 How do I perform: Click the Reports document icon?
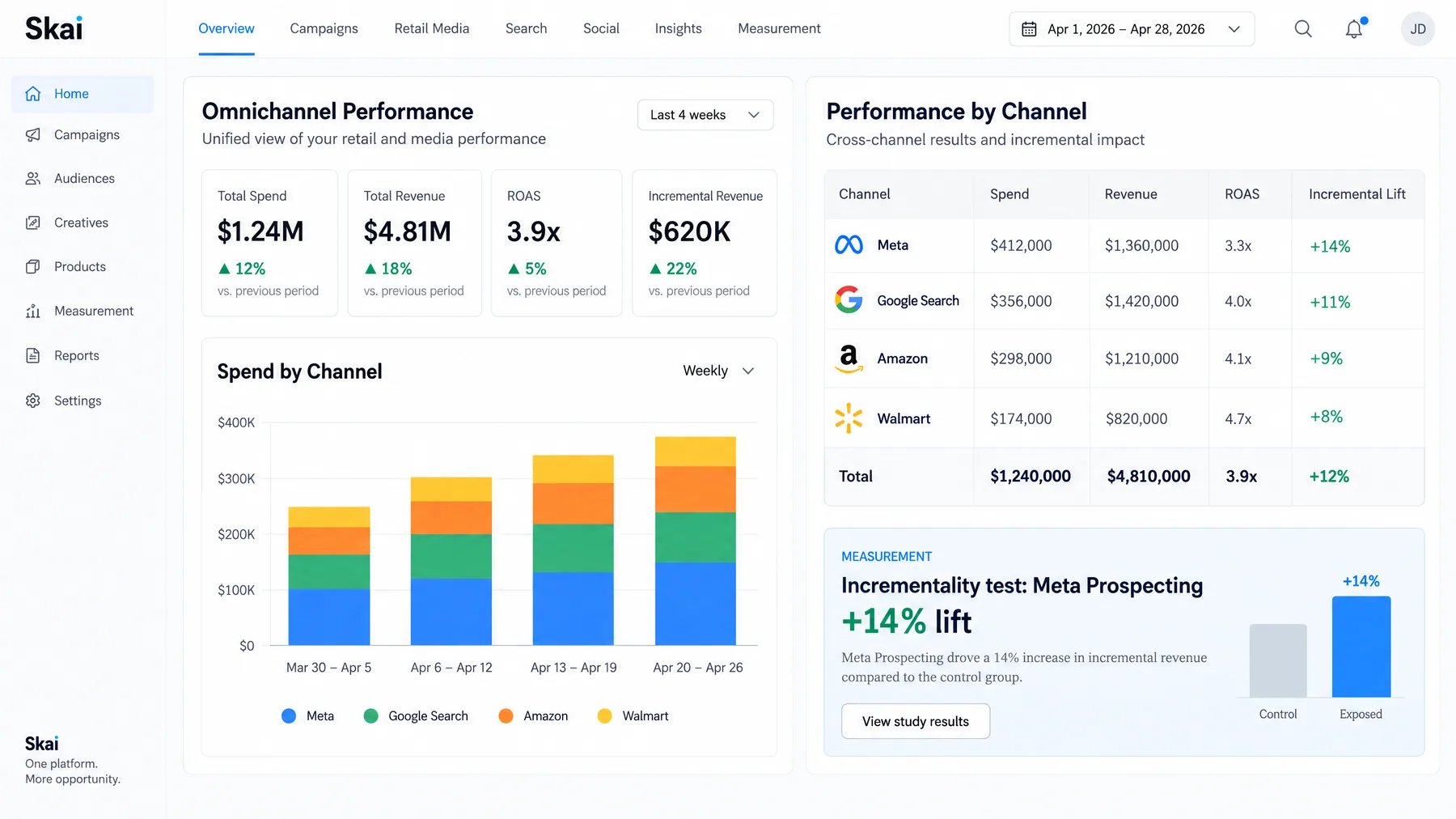click(33, 355)
